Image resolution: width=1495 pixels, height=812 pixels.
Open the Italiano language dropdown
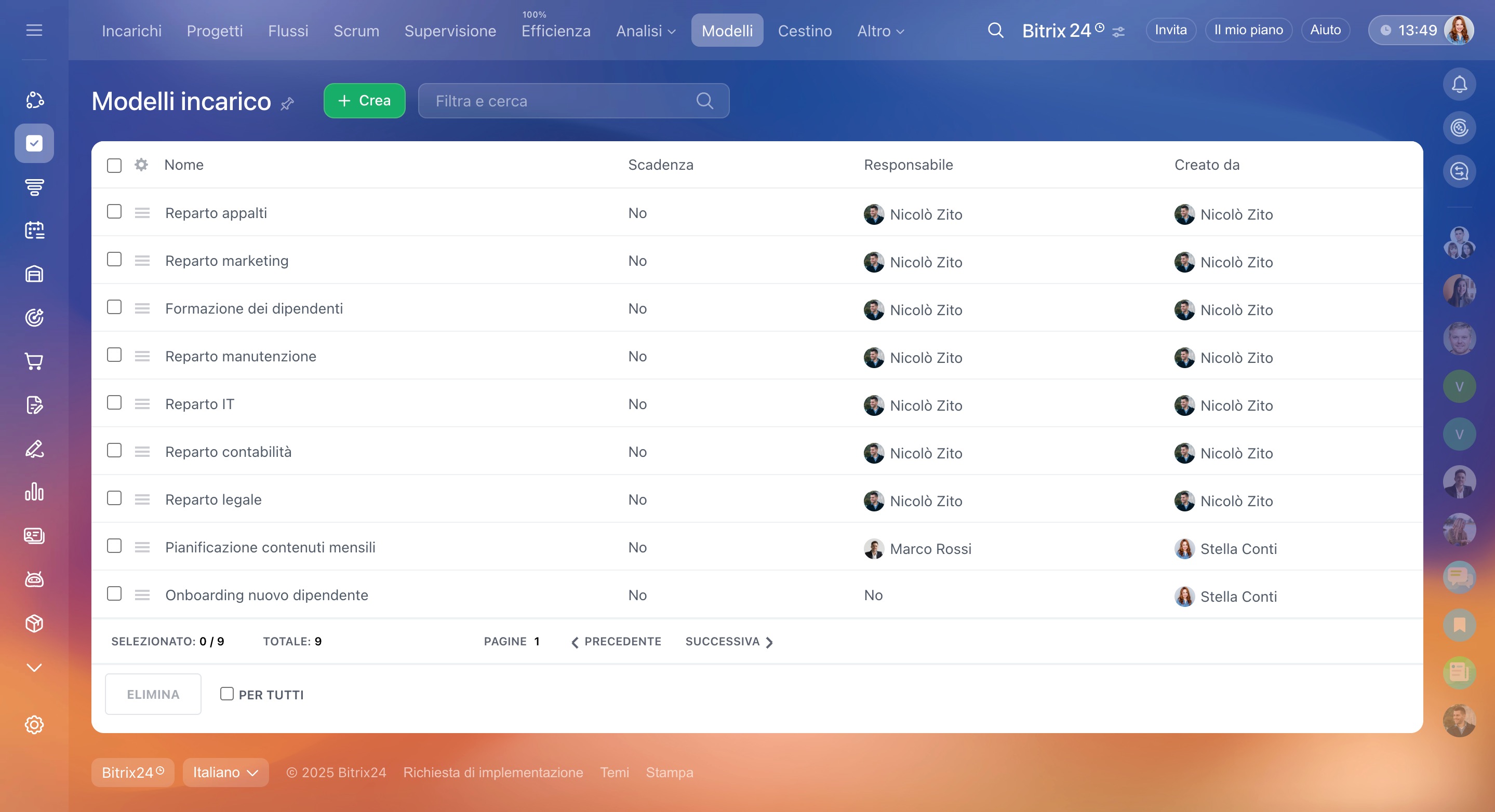click(x=225, y=773)
